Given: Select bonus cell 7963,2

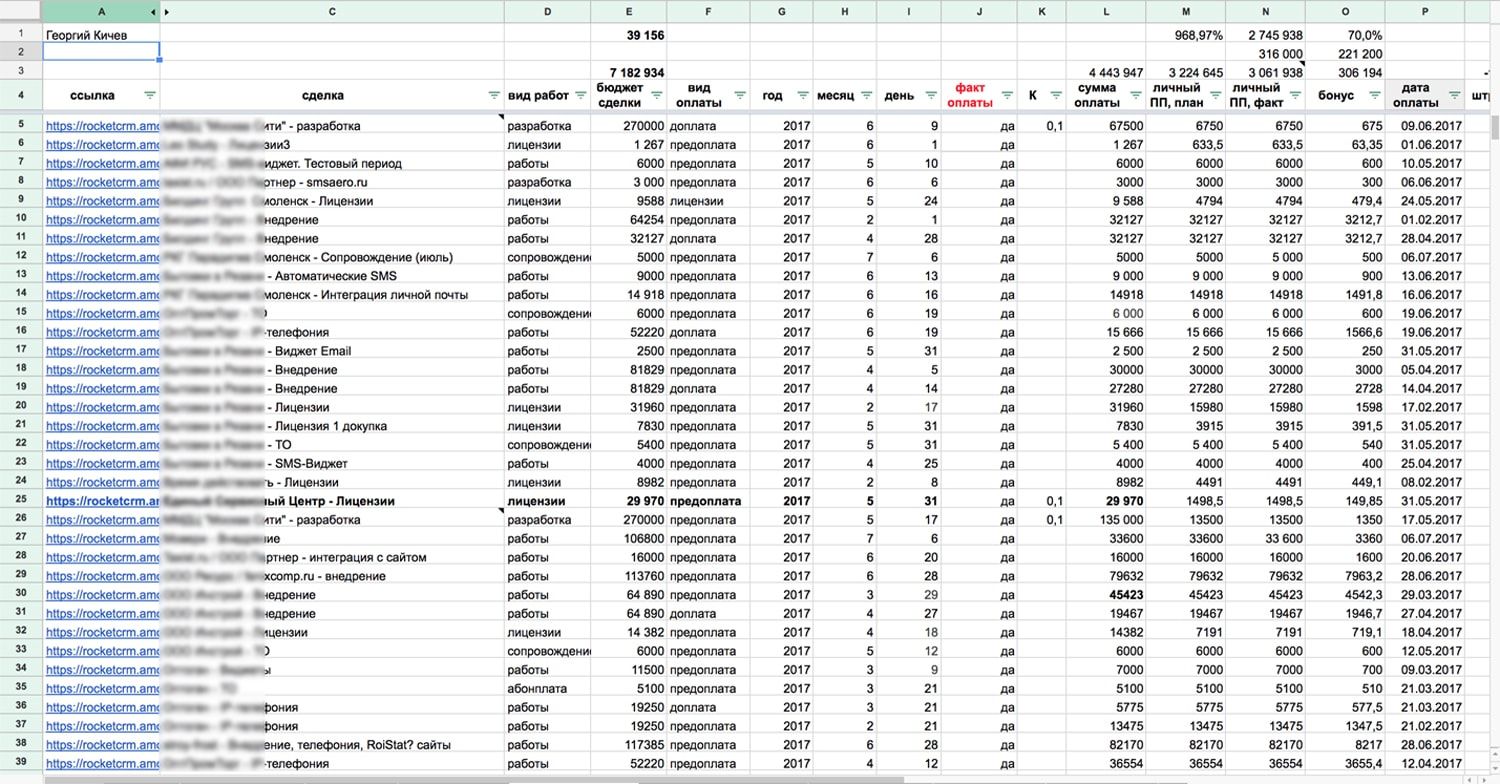Looking at the screenshot, I should coord(1345,576).
